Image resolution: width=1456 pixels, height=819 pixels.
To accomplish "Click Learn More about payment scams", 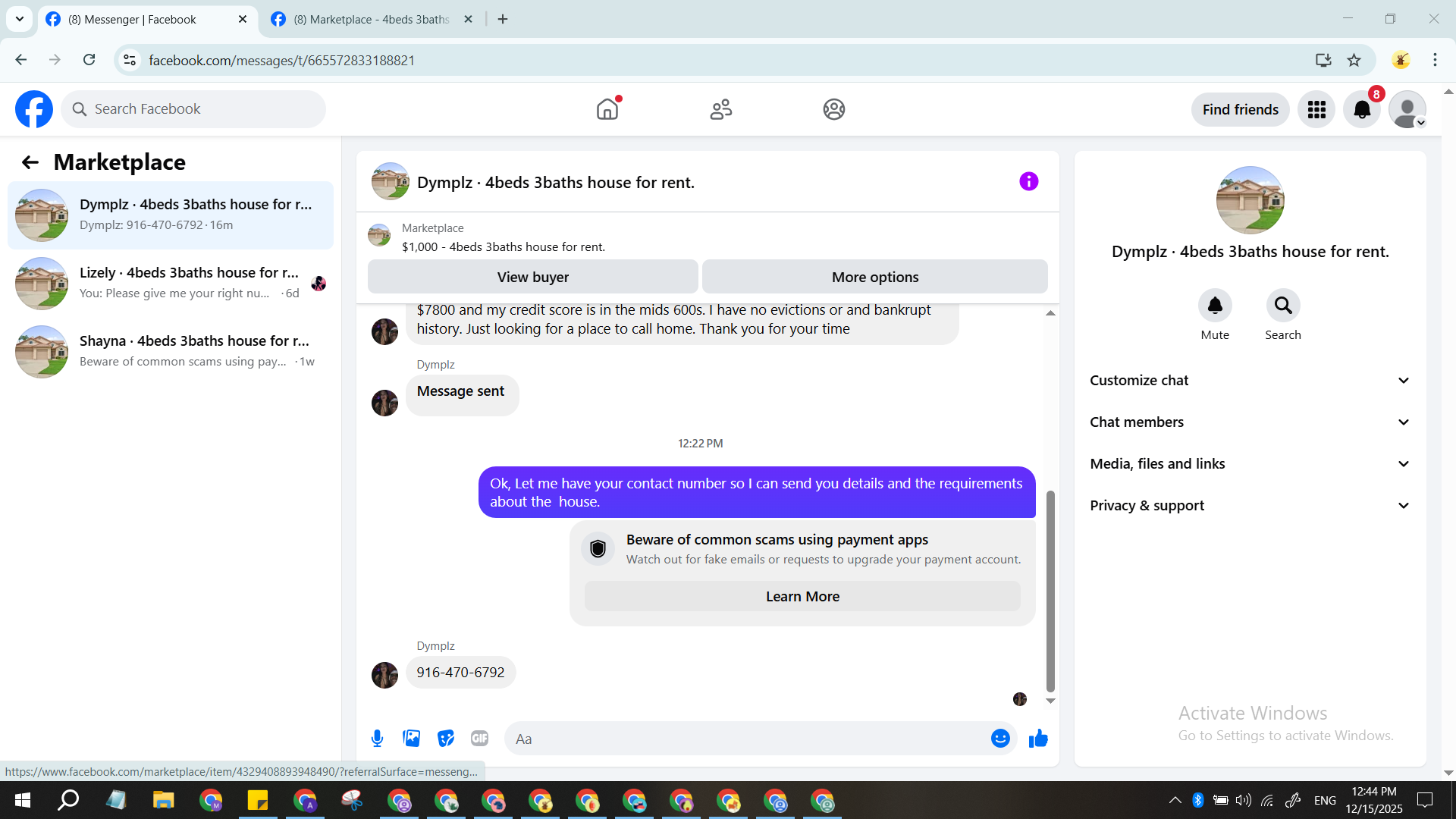I will click(802, 597).
